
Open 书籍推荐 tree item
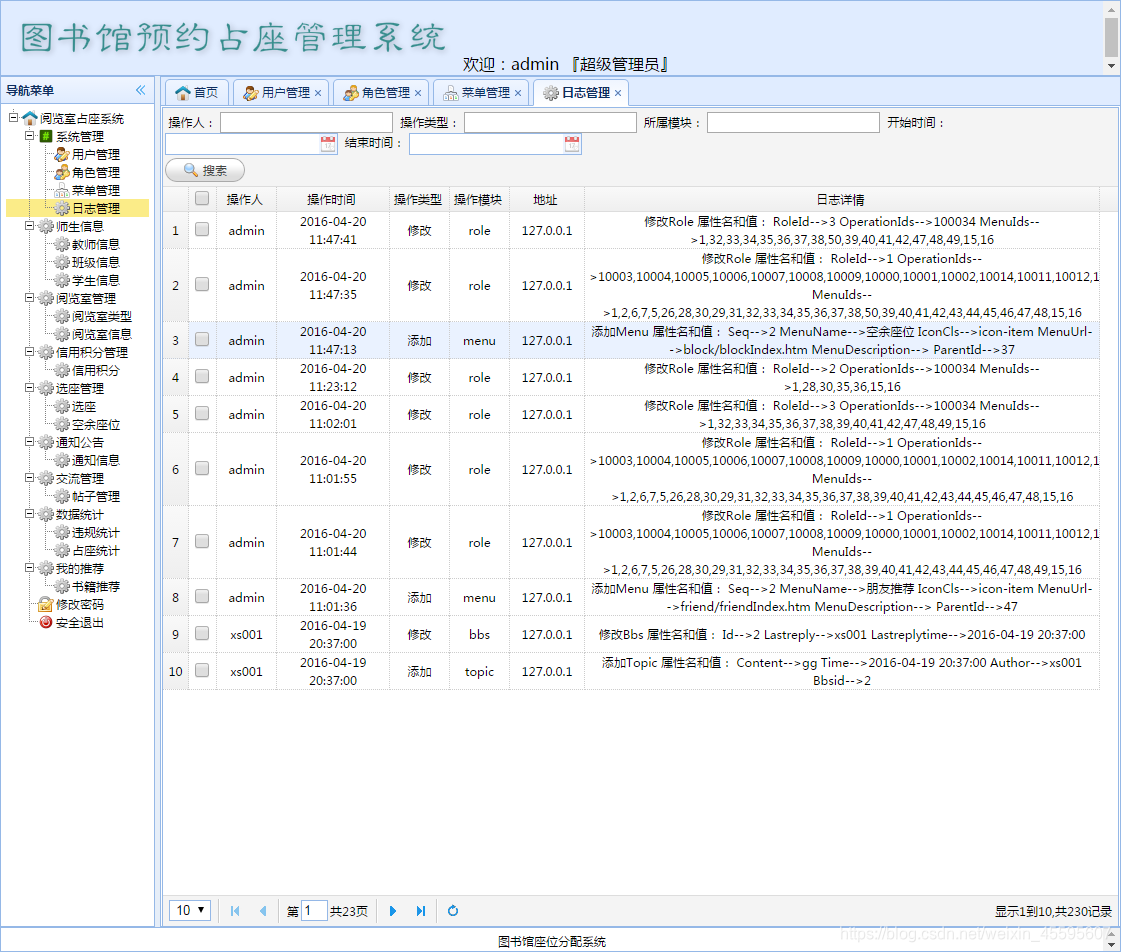click(95, 586)
